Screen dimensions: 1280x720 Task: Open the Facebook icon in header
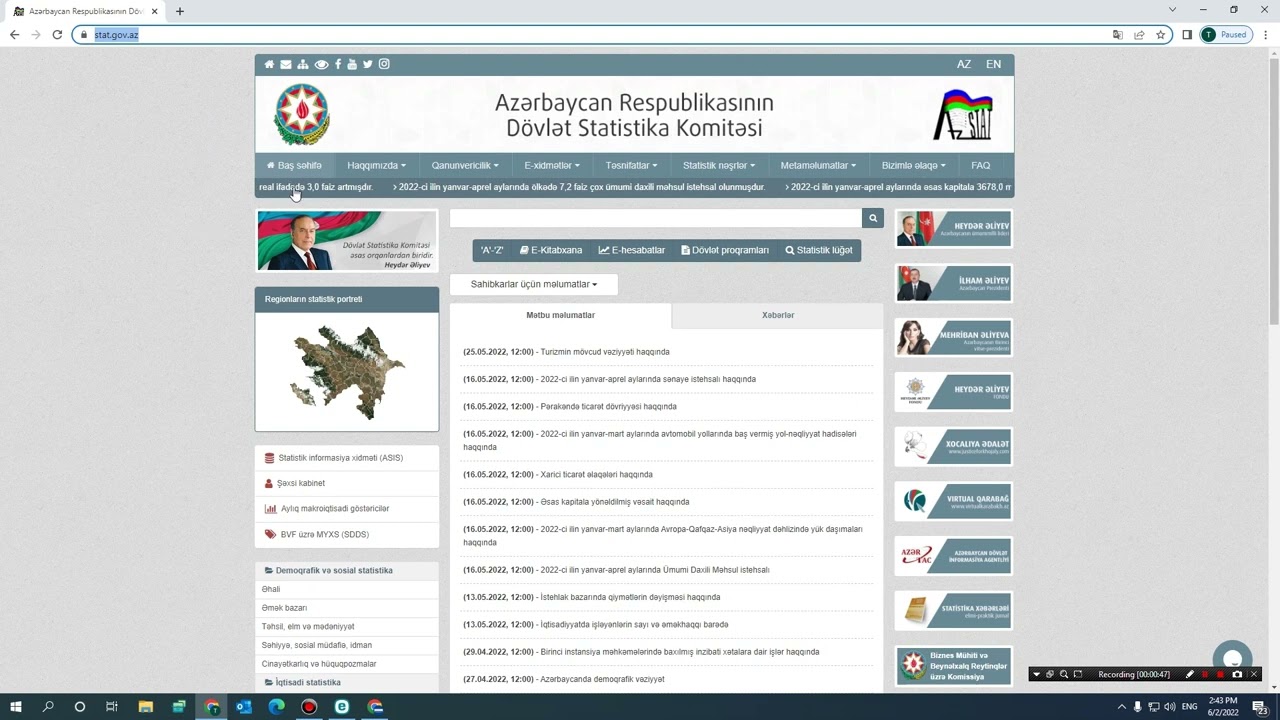[338, 64]
